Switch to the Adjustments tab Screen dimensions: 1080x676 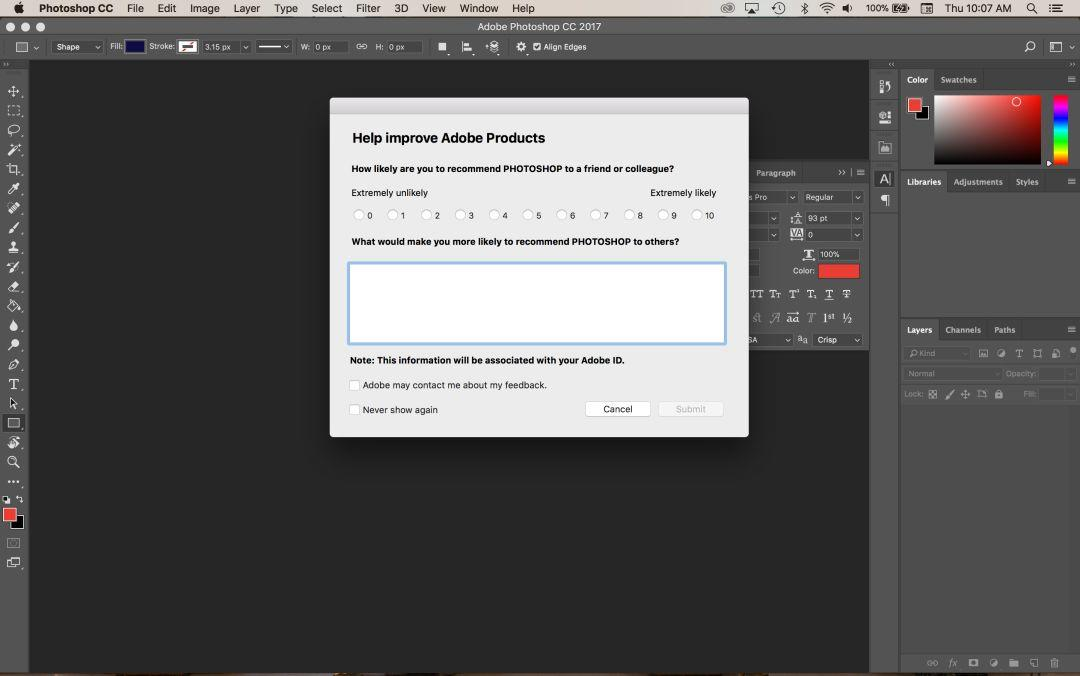pyautogui.click(x=977, y=182)
